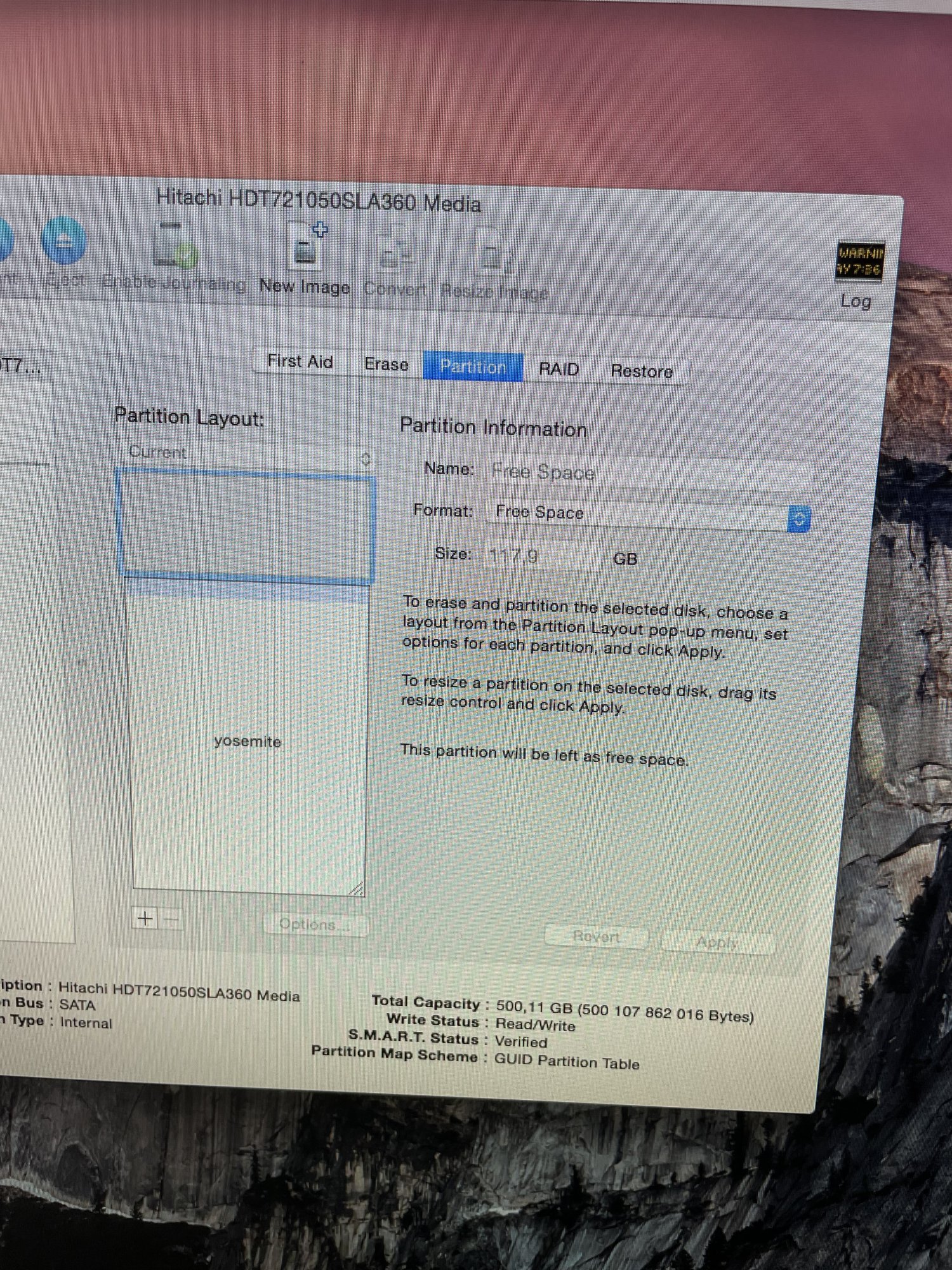The image size is (952, 1270).
Task: Click the Eject toolbar icon
Action: click(64, 241)
